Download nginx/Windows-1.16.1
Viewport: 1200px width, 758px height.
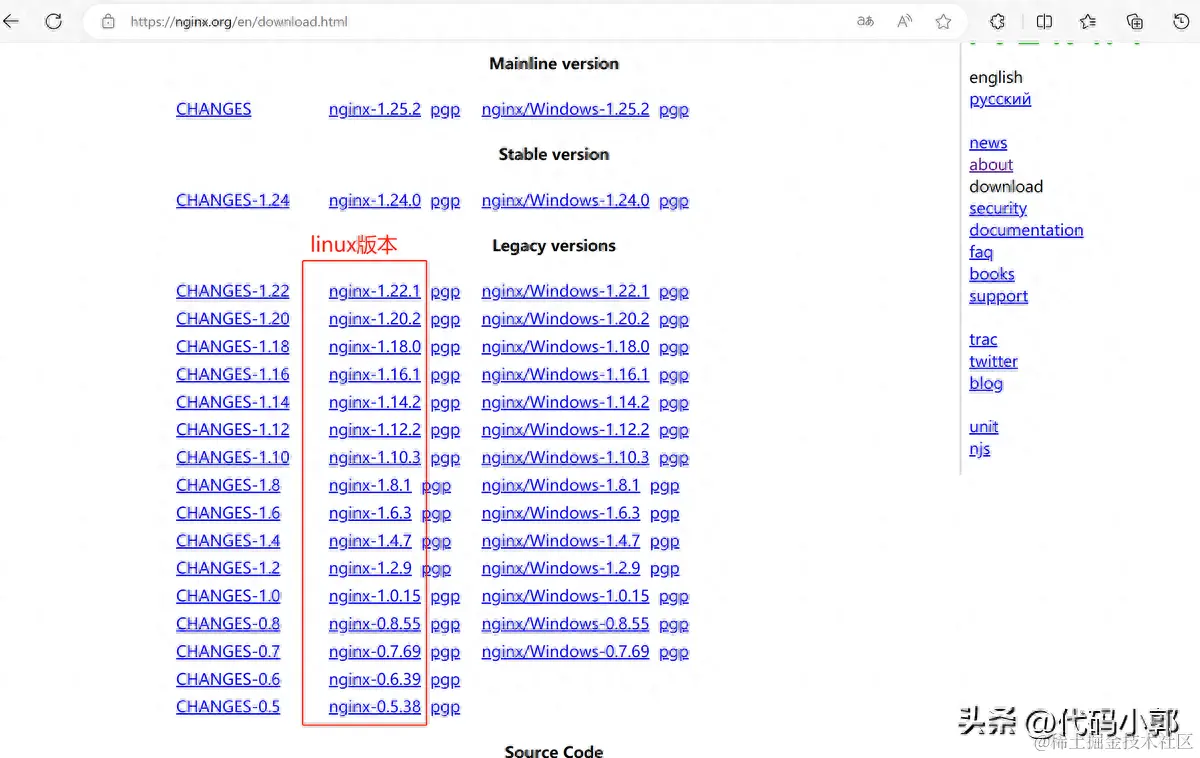point(565,375)
